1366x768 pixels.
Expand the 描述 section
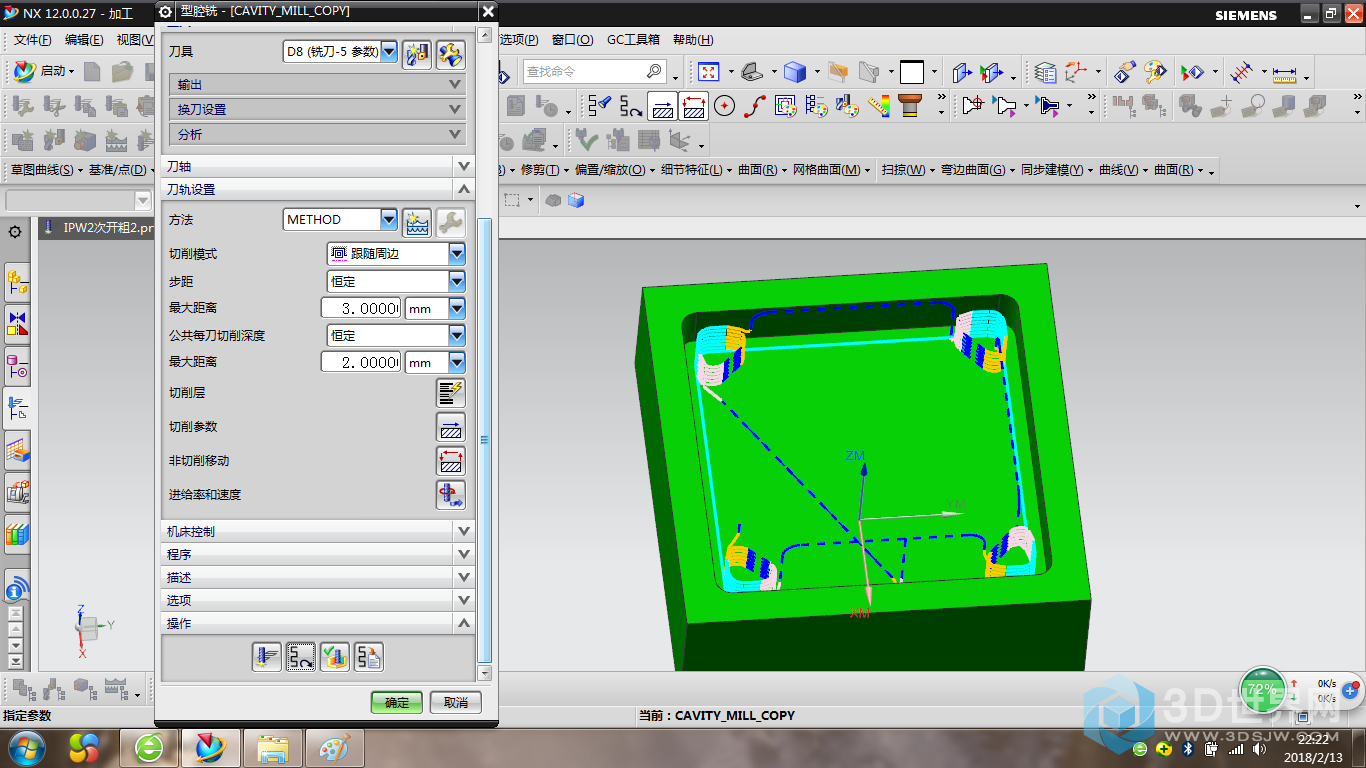click(x=317, y=577)
